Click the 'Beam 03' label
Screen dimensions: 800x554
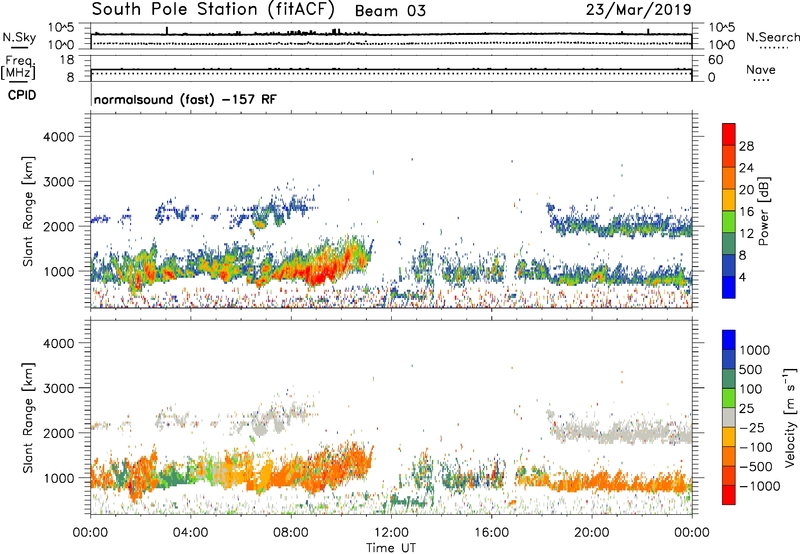390,11
